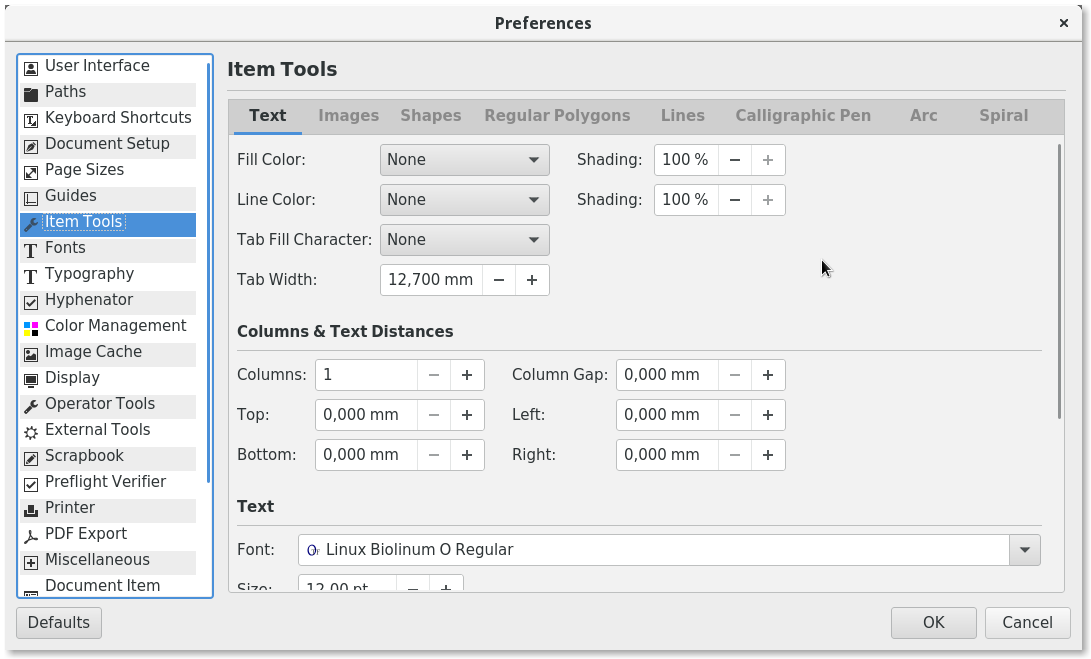
Task: Open the Scrapbook icon in sidebar
Action: 31,457
